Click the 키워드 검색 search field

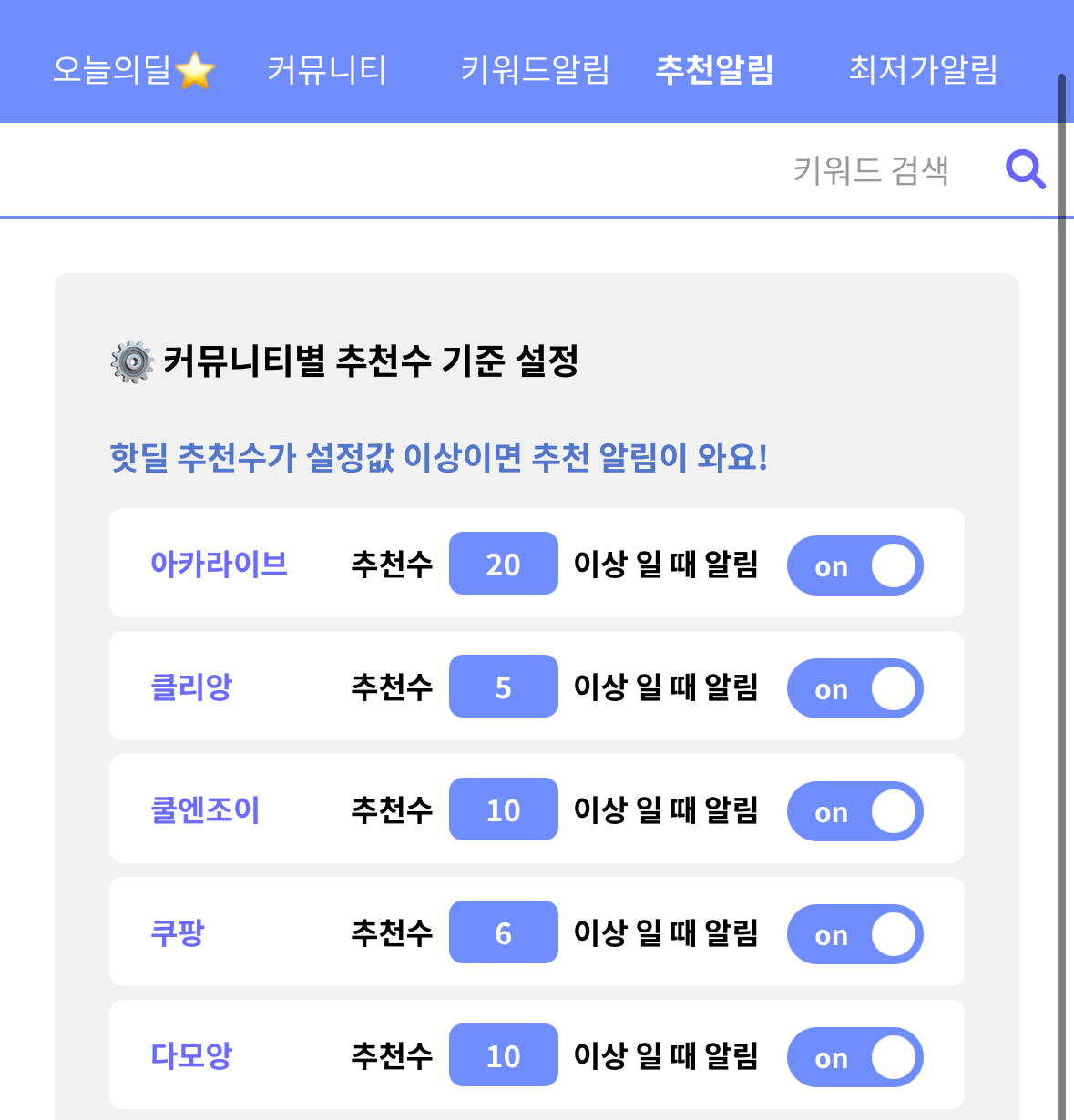coord(870,170)
